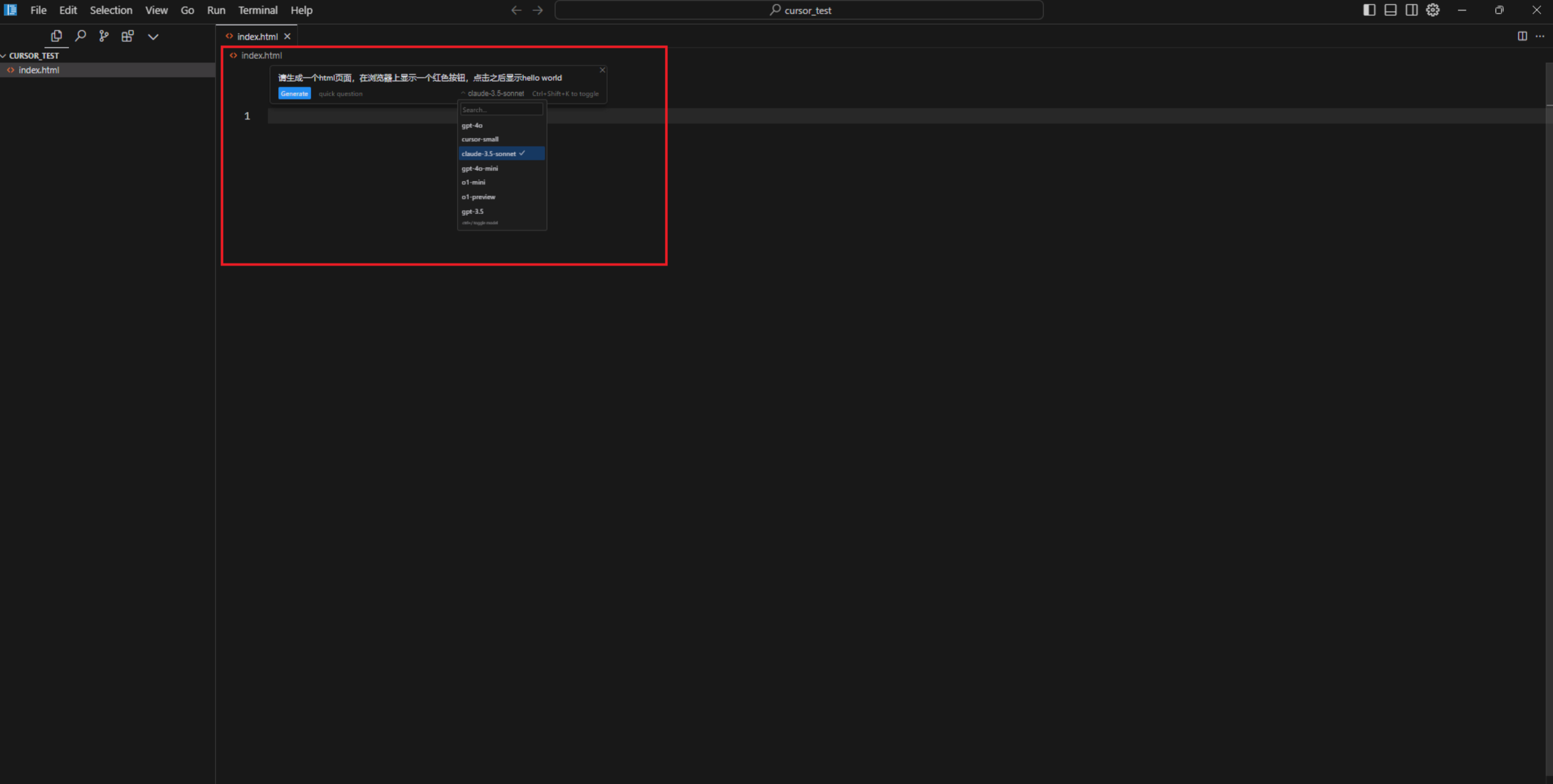Screen dimensions: 1553x784
Task: Open the Extensions sidebar icon
Action: [127, 36]
